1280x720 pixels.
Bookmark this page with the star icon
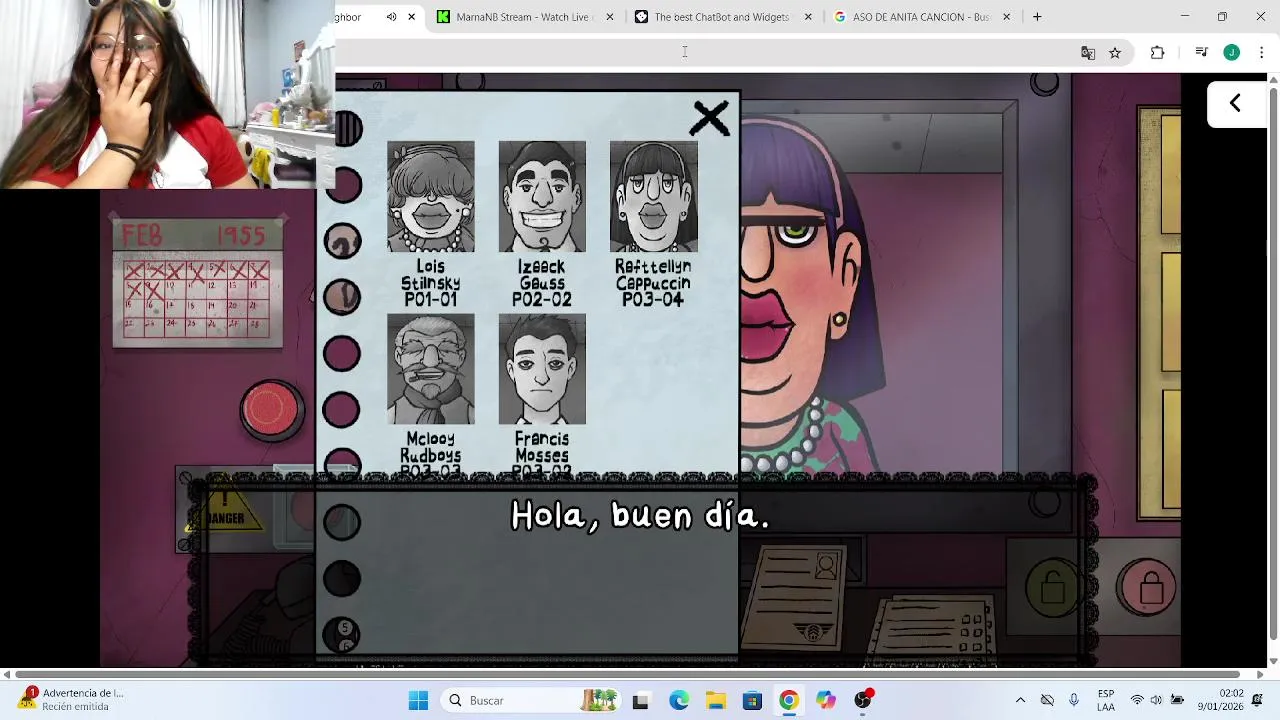pos(1115,53)
